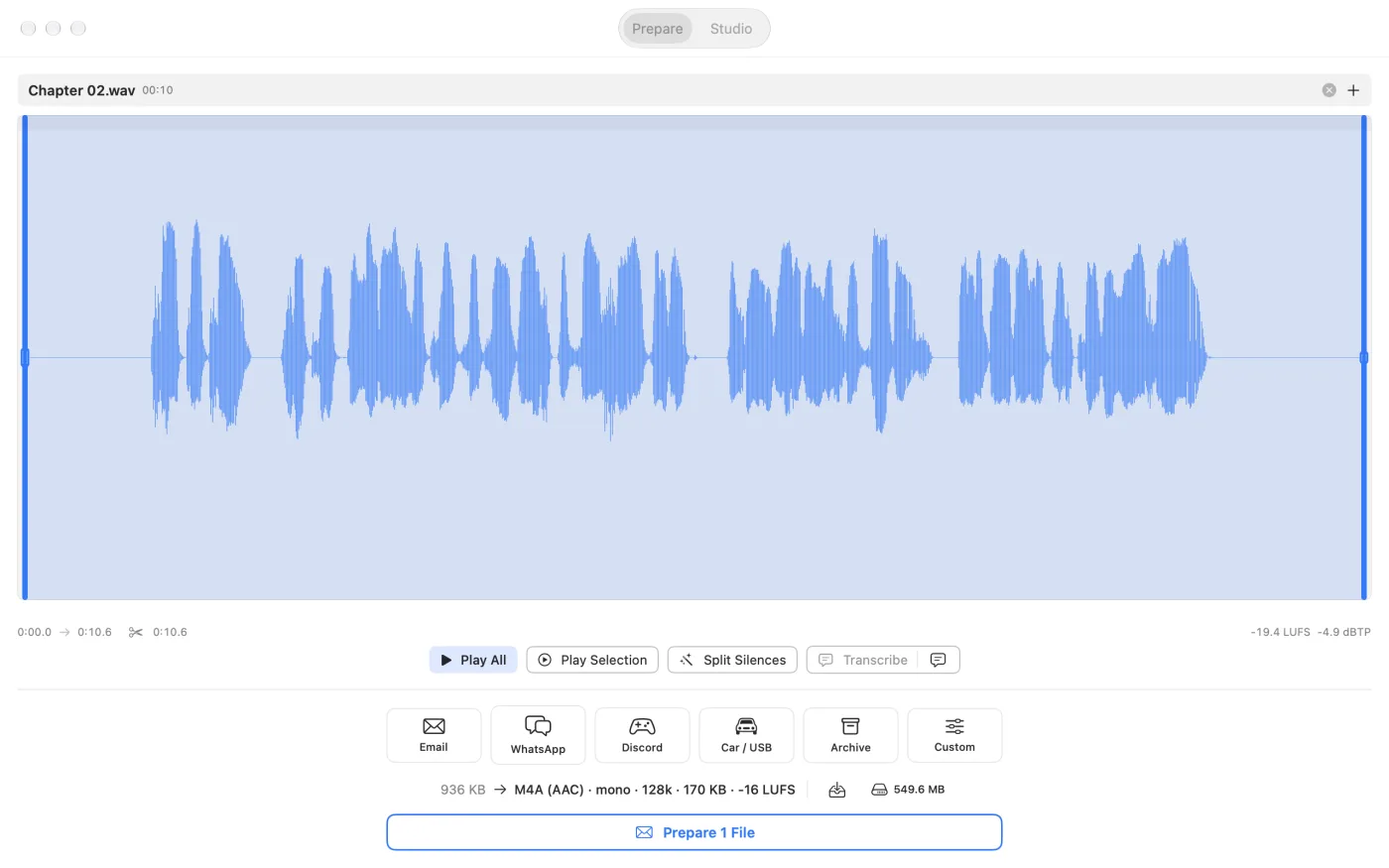Open the speech bubble icon beside Transcribe

pyautogui.click(x=939, y=660)
